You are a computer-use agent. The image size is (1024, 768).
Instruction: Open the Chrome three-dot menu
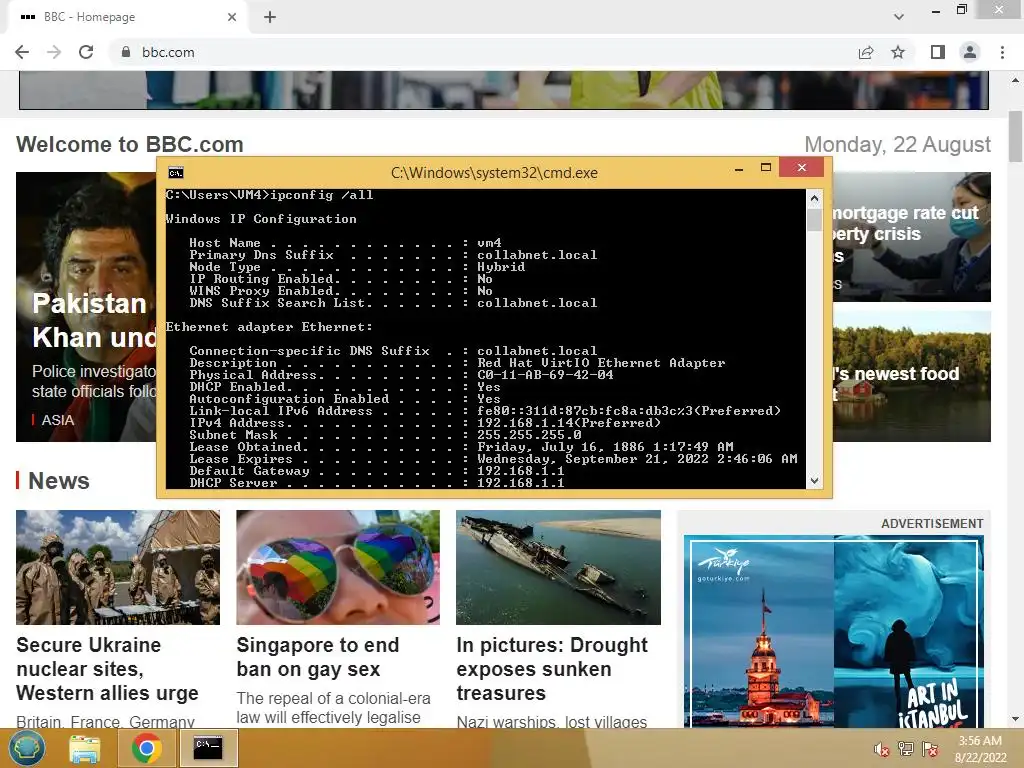click(1002, 52)
